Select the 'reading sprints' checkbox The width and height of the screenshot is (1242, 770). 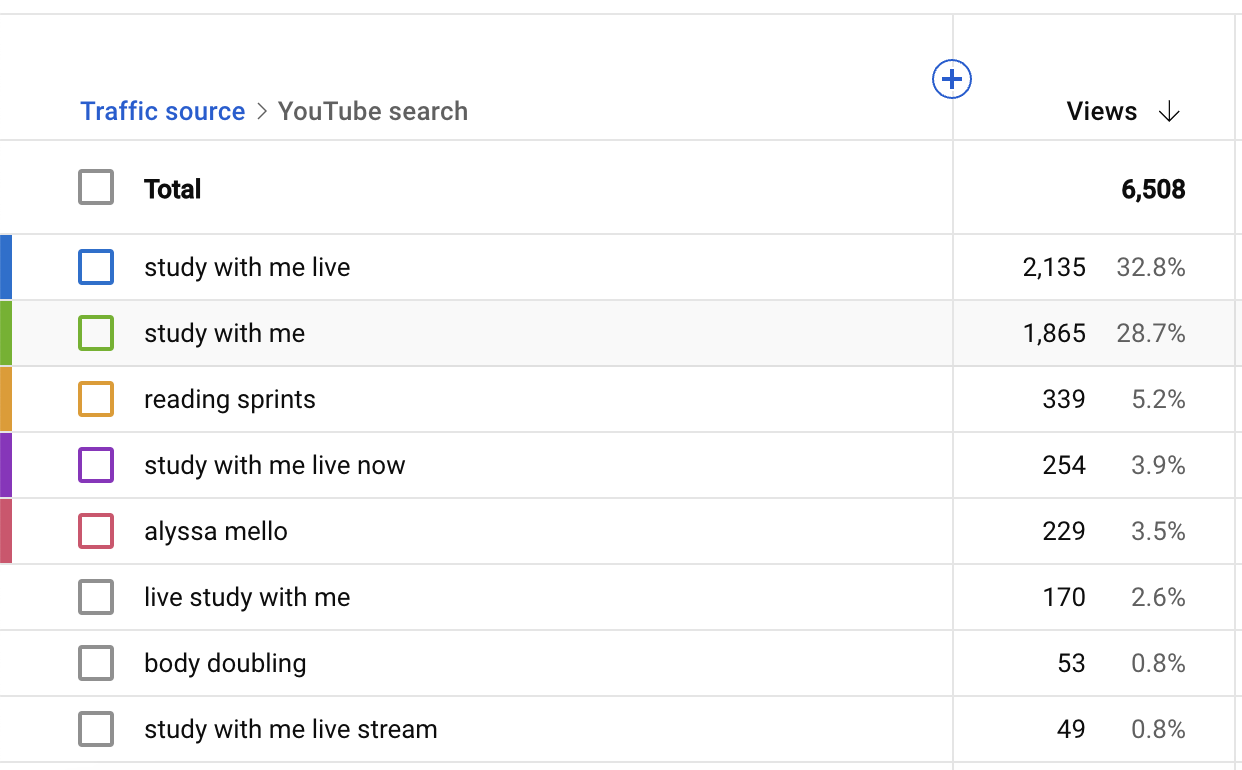96,399
